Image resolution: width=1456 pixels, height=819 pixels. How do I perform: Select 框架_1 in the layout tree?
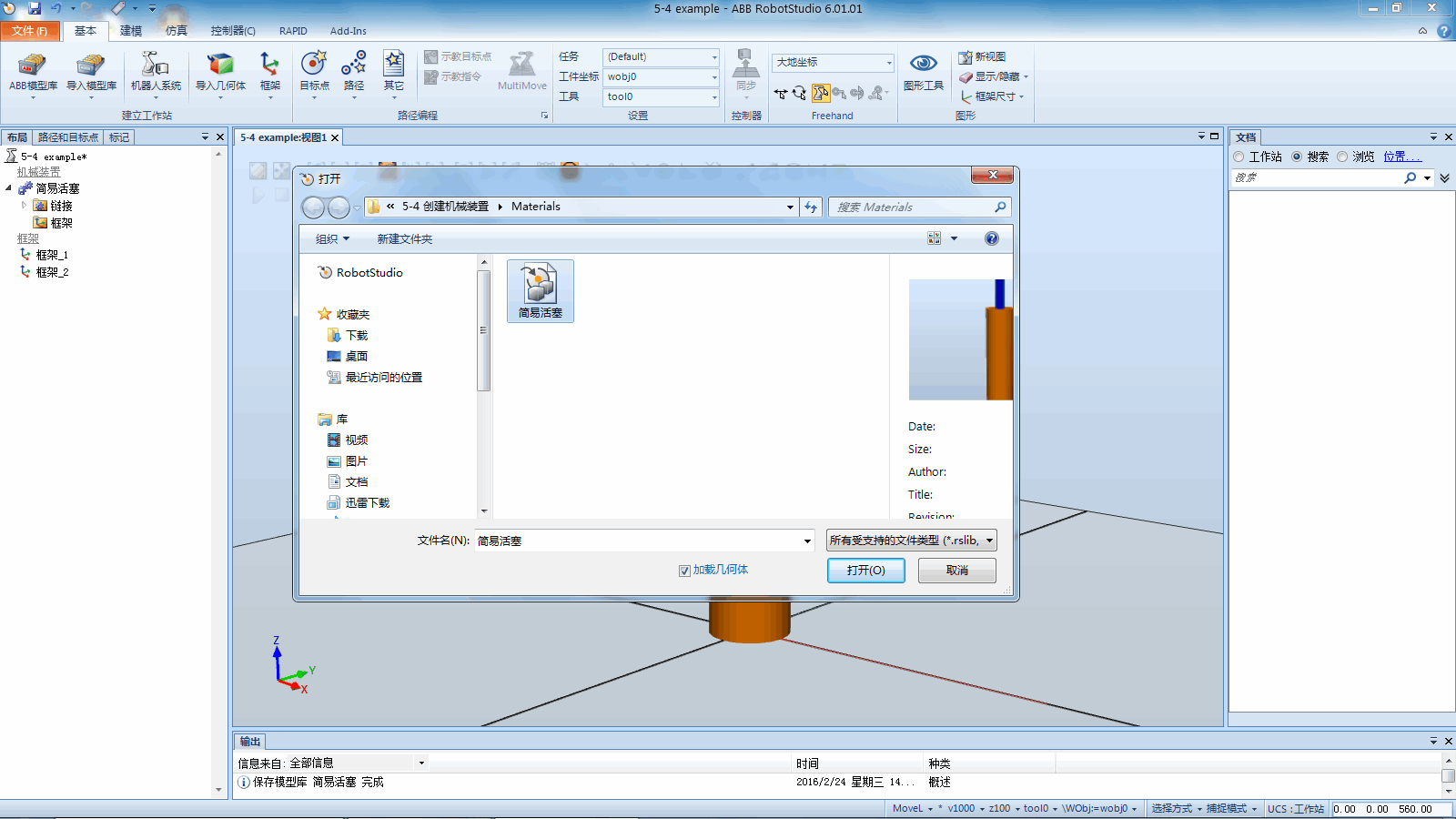[52, 255]
